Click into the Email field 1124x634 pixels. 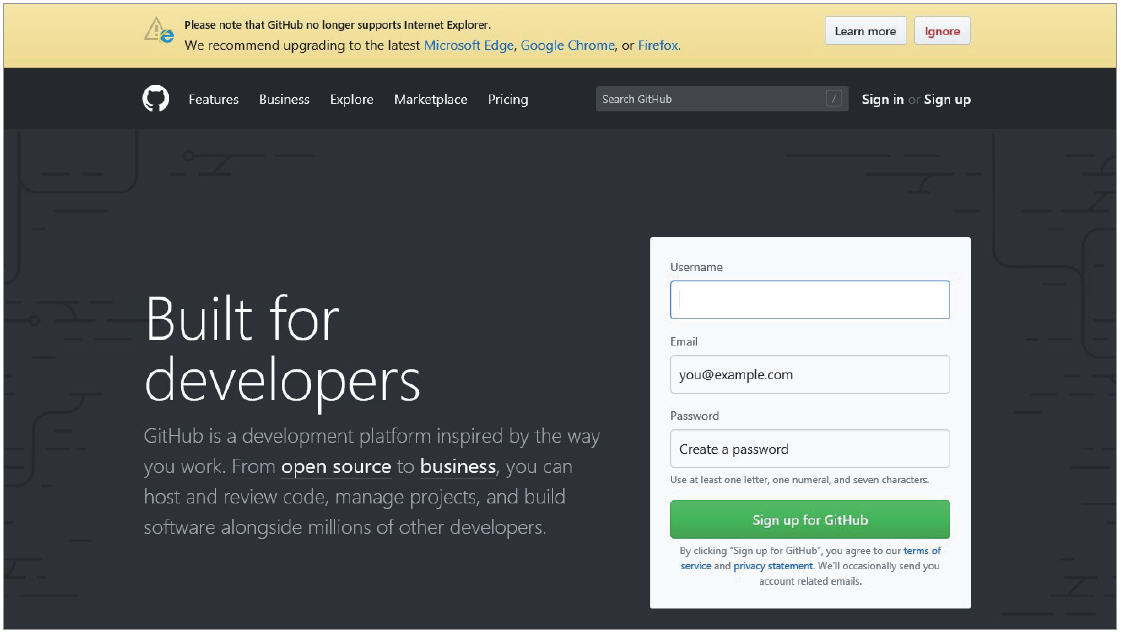[x=810, y=374]
